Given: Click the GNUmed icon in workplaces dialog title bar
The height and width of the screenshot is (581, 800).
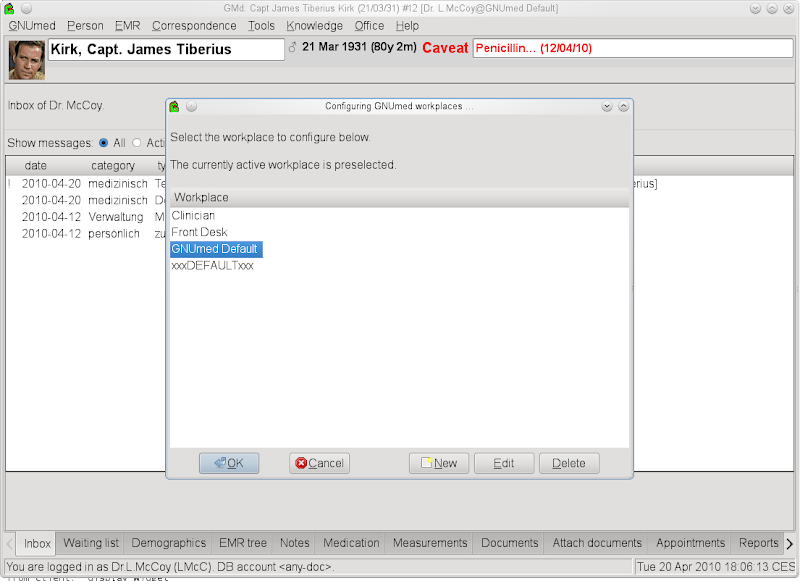Looking at the screenshot, I should tap(174, 106).
